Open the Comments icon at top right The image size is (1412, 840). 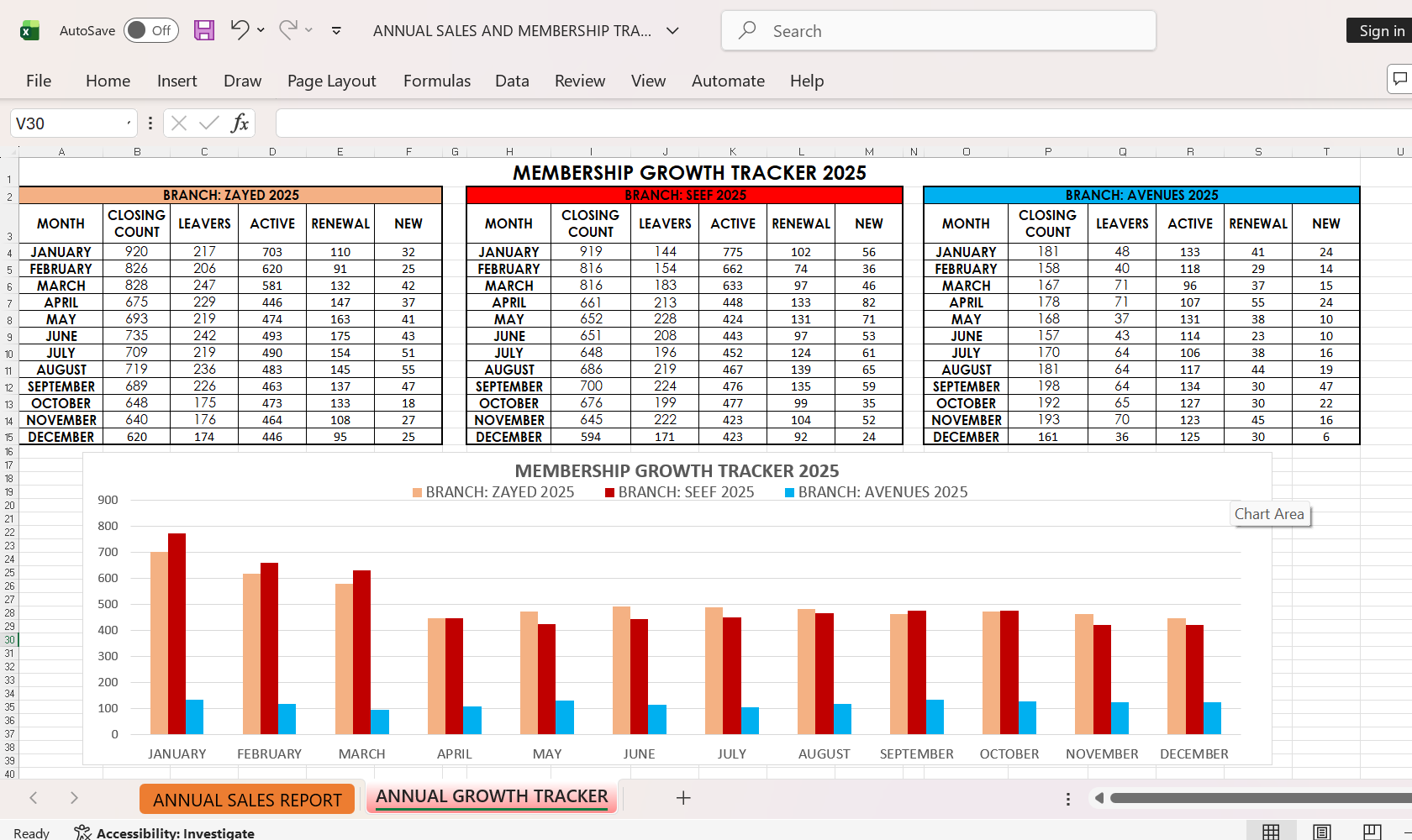tap(1399, 79)
